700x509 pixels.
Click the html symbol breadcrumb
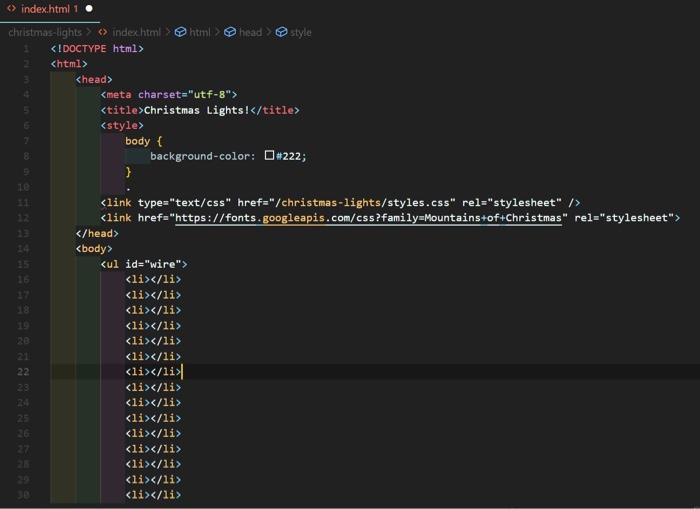click(200, 32)
